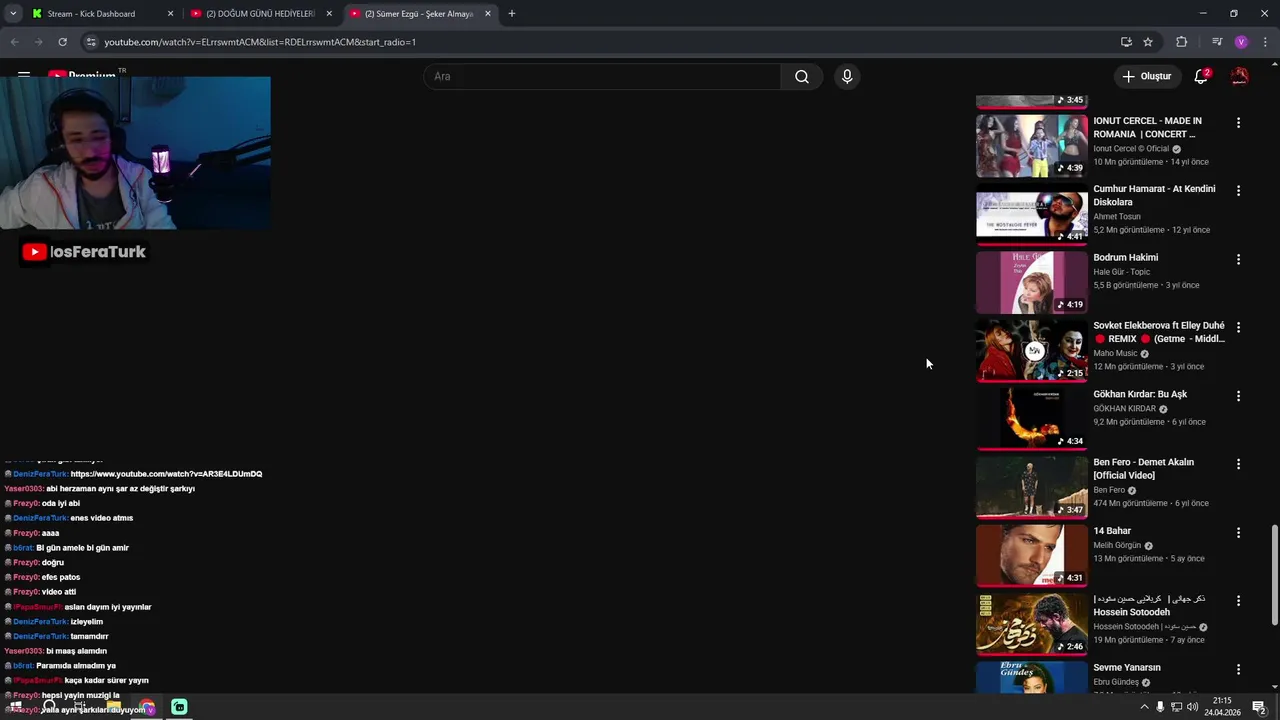Open options for Ben Fero - Demet Akalın
The image size is (1280, 720).
point(1238,464)
